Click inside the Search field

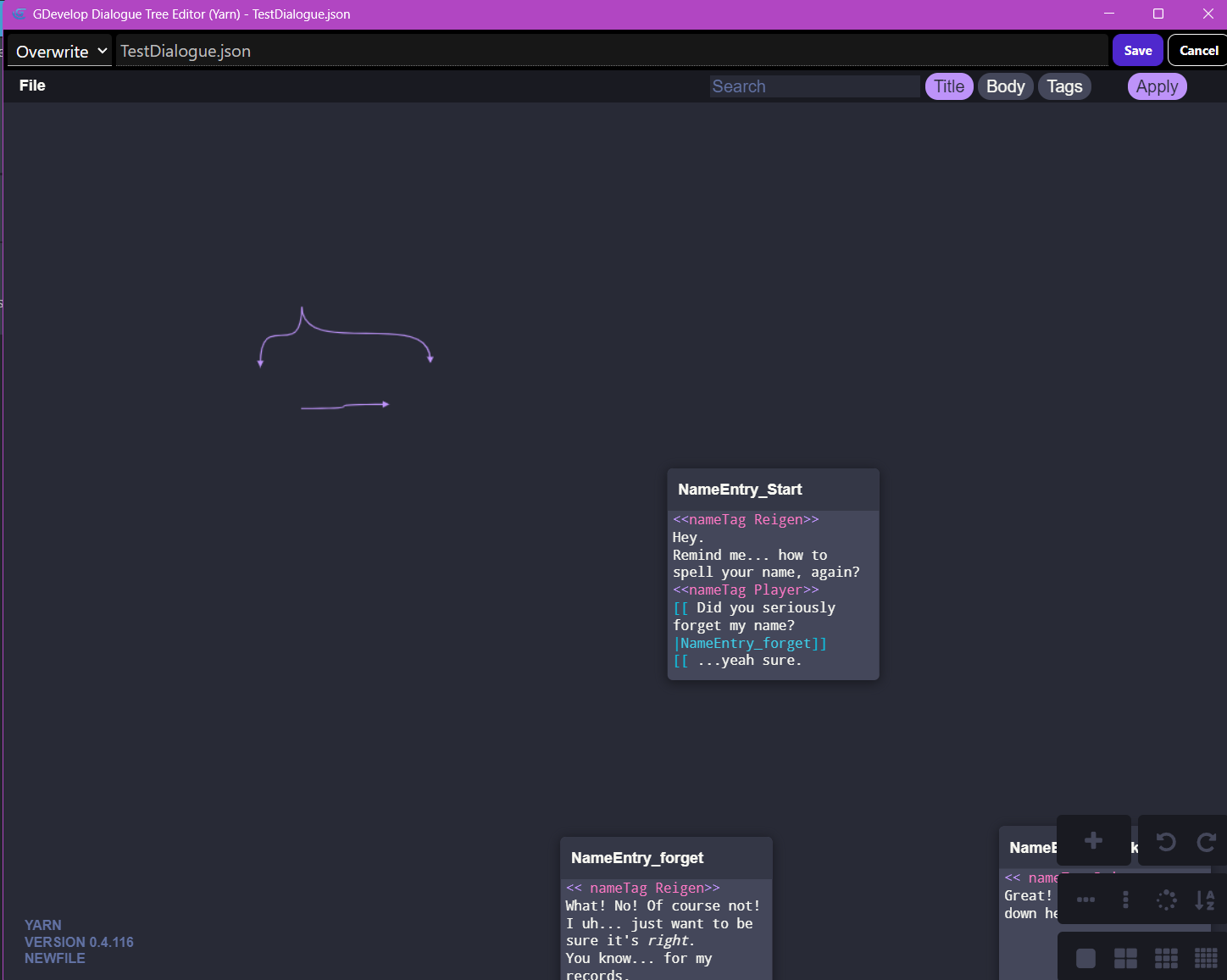[x=813, y=86]
